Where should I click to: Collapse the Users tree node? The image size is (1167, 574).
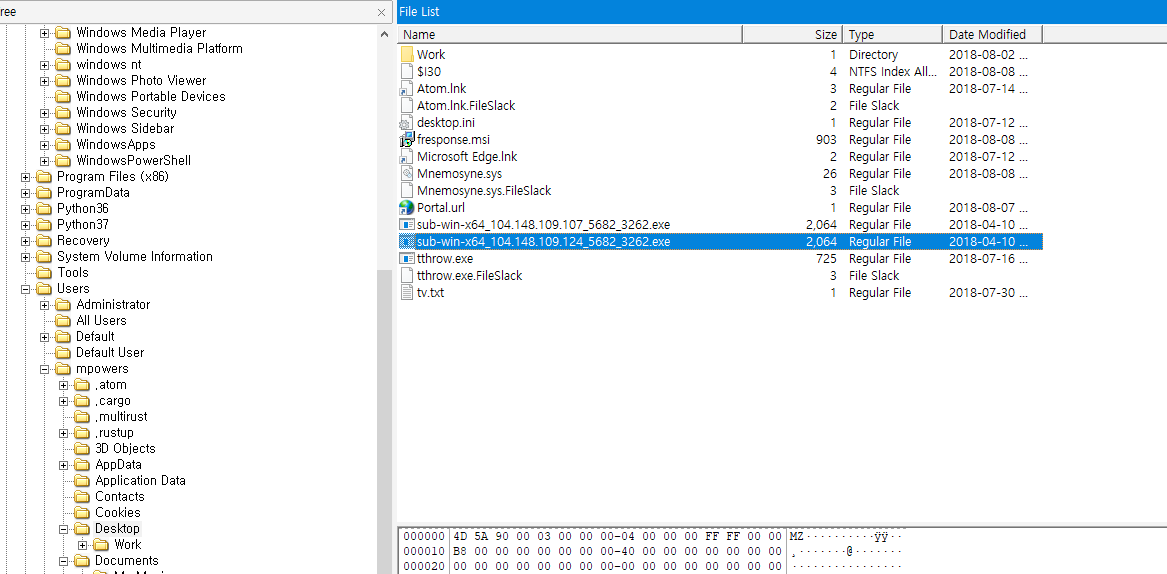pyautogui.click(x=25, y=289)
